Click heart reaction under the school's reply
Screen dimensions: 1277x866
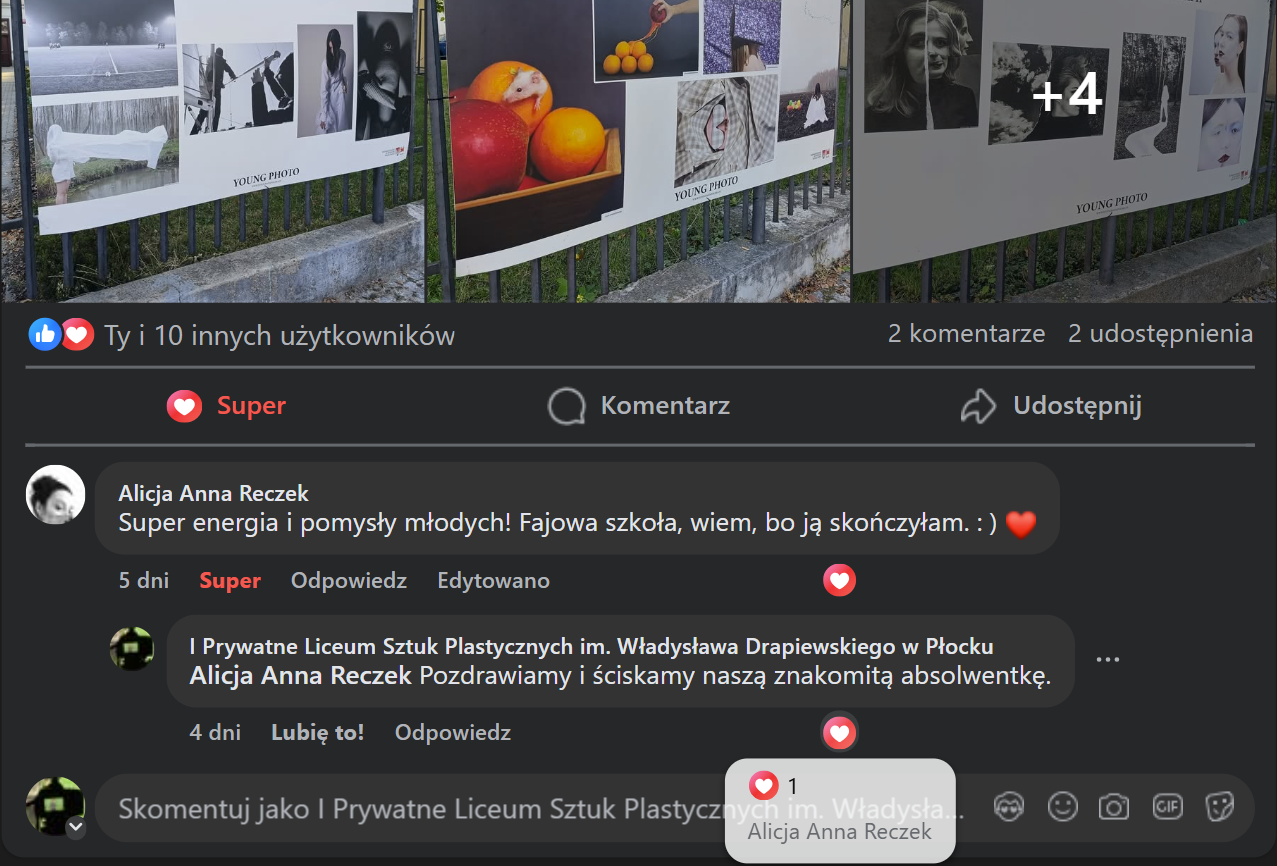(839, 733)
